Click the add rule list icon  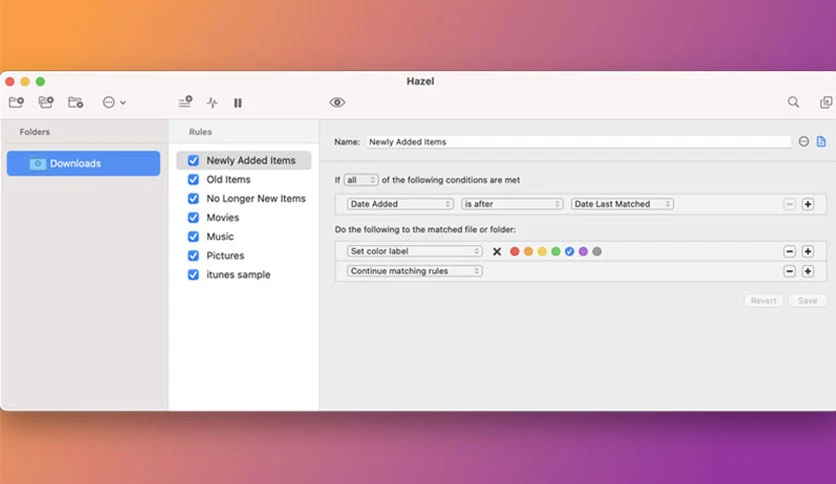(185, 102)
